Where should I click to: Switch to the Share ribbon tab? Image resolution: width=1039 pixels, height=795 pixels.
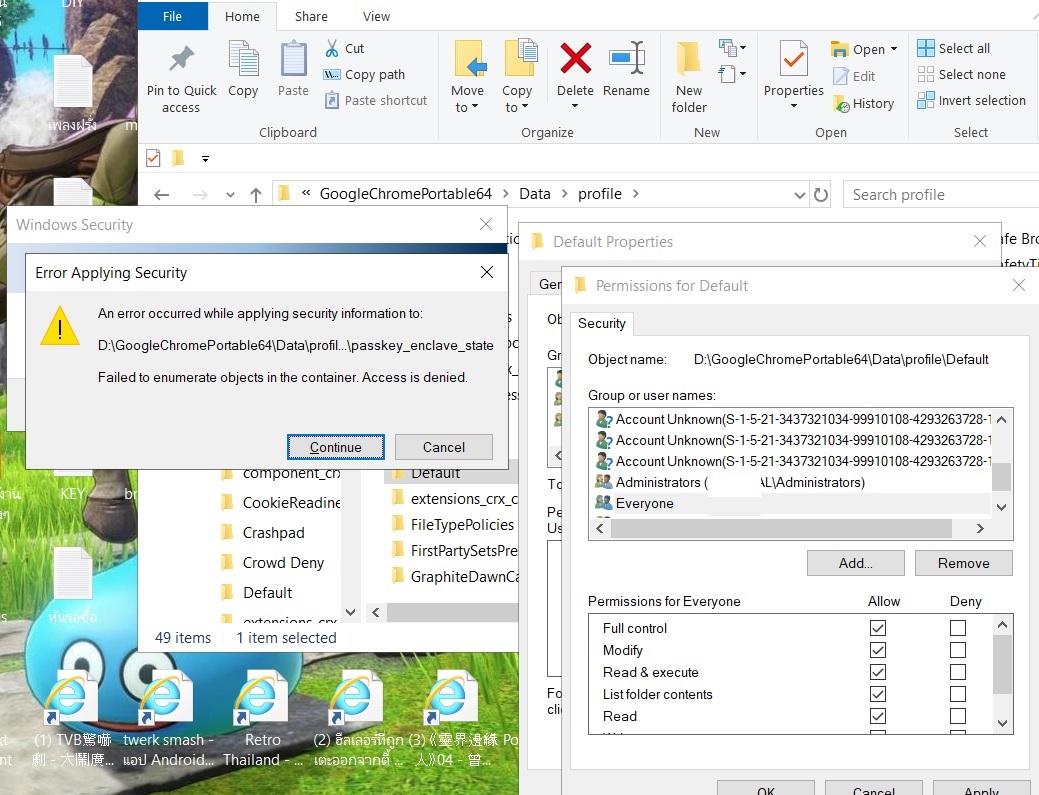(311, 17)
